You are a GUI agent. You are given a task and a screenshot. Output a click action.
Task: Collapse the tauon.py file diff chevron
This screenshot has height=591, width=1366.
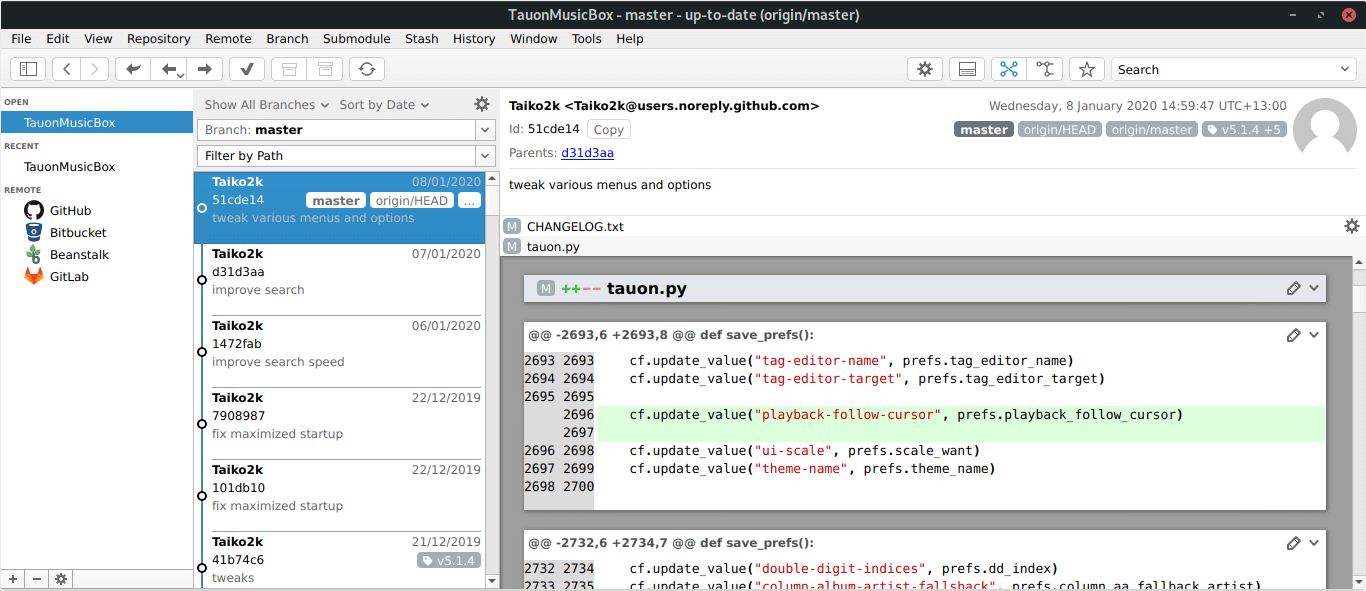pyautogui.click(x=1314, y=288)
